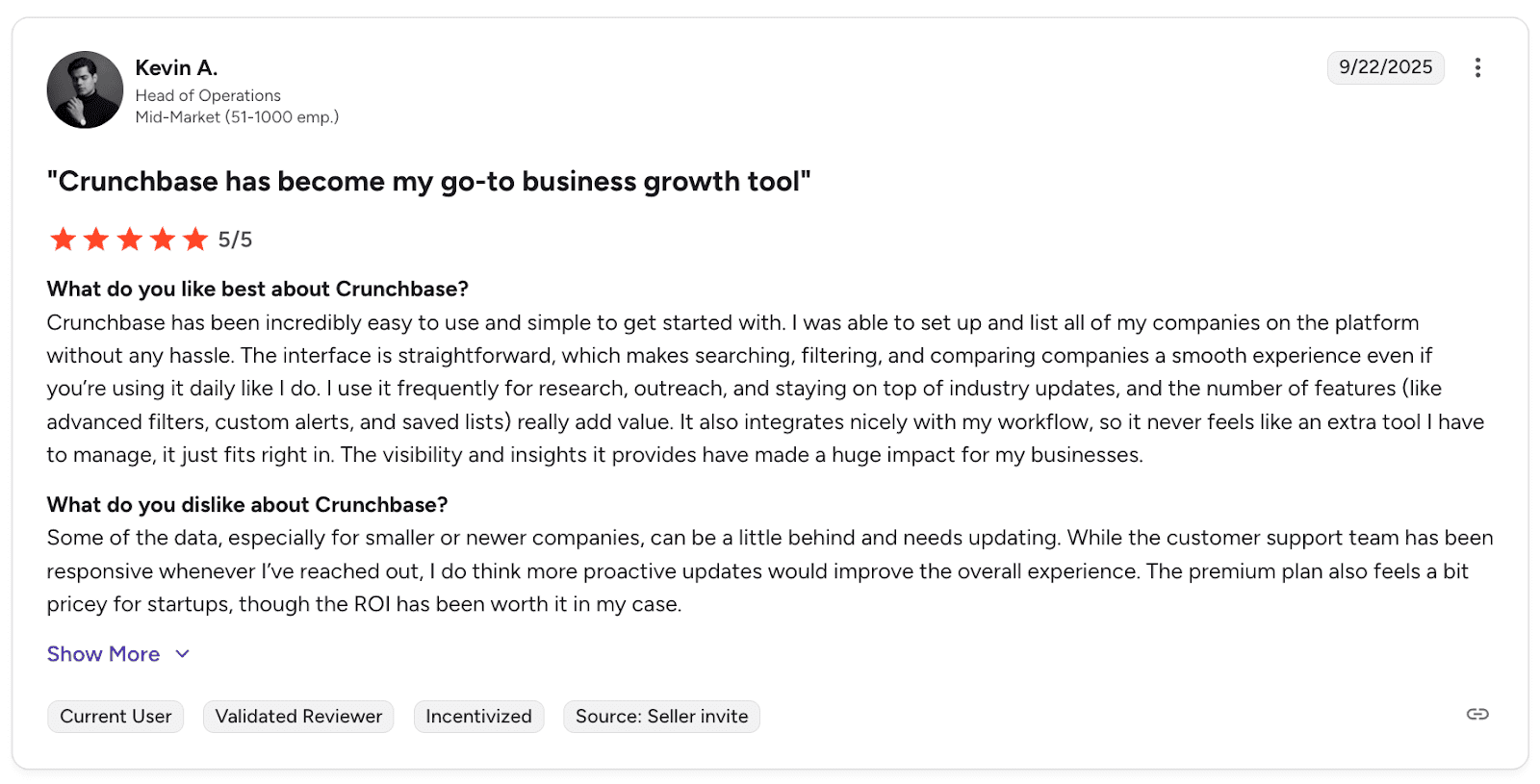Viewport: 1540px width, 784px height.
Task: Click the 9/22/2025 date badge
Action: pos(1385,67)
